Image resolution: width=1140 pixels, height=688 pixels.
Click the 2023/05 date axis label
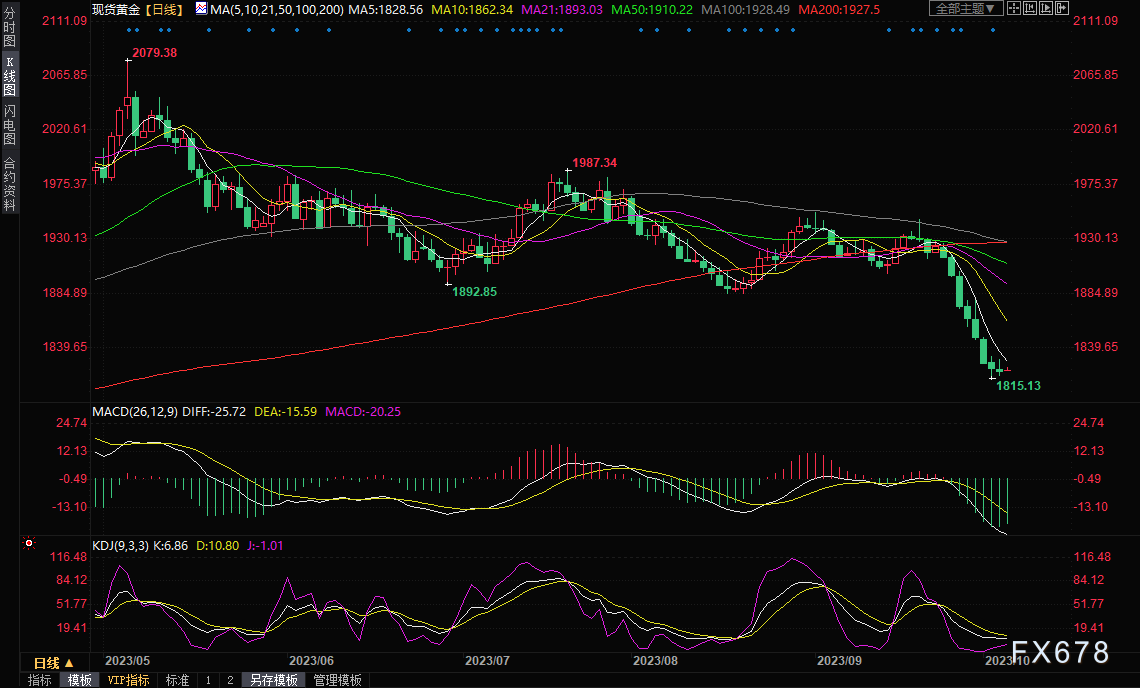click(x=127, y=660)
